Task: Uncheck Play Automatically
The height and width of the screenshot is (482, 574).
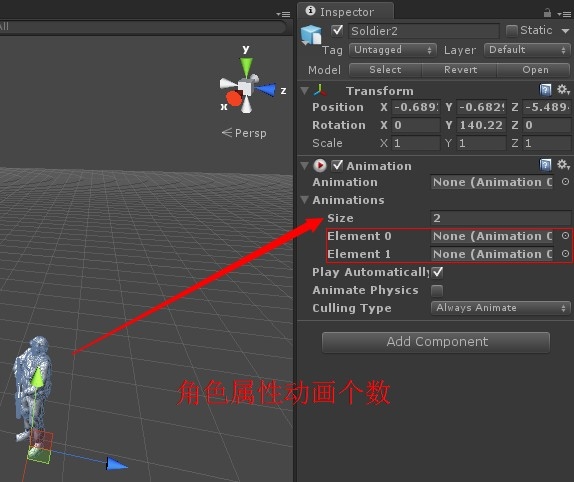Action: (x=437, y=272)
